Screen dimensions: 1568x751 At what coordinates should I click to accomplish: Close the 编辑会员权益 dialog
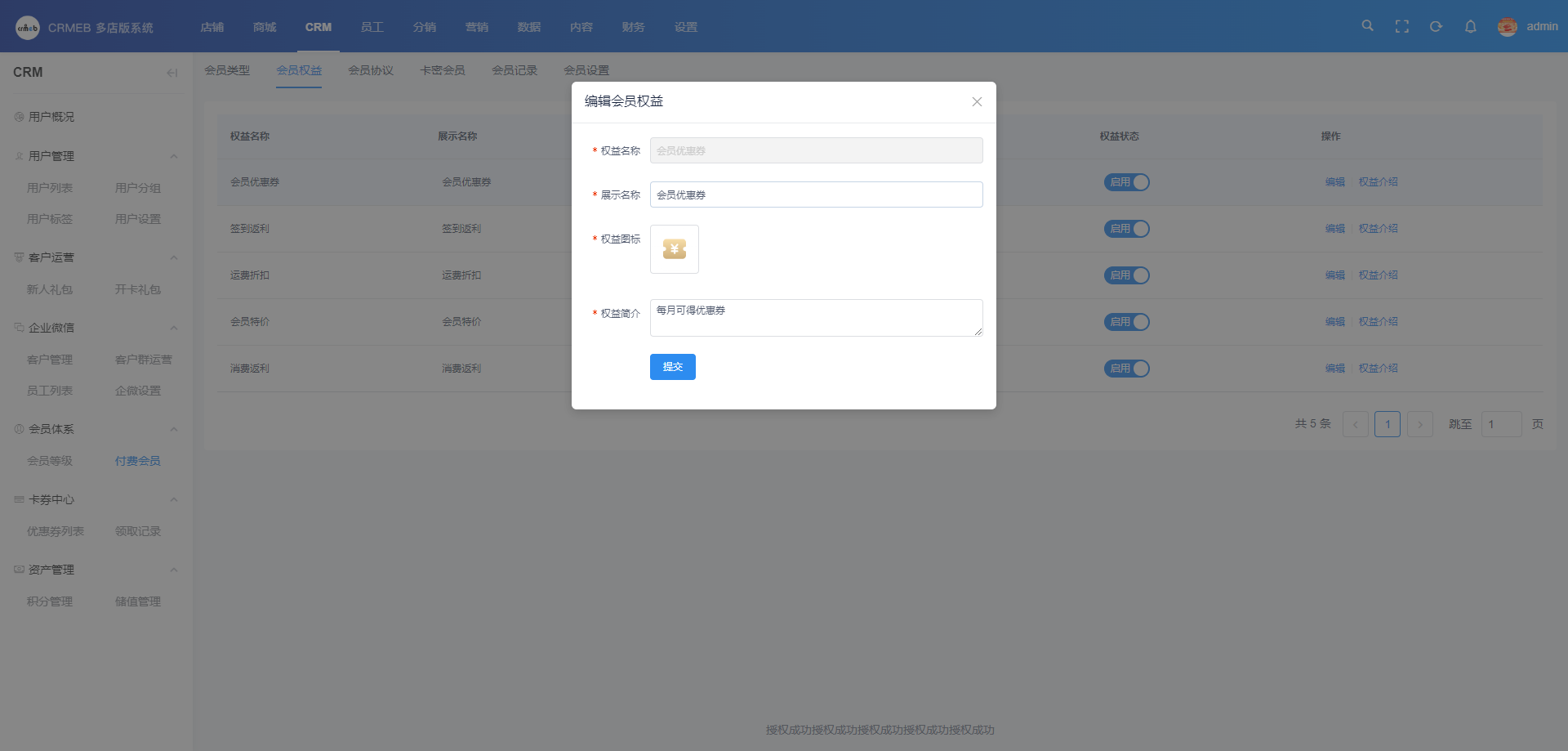pos(977,102)
